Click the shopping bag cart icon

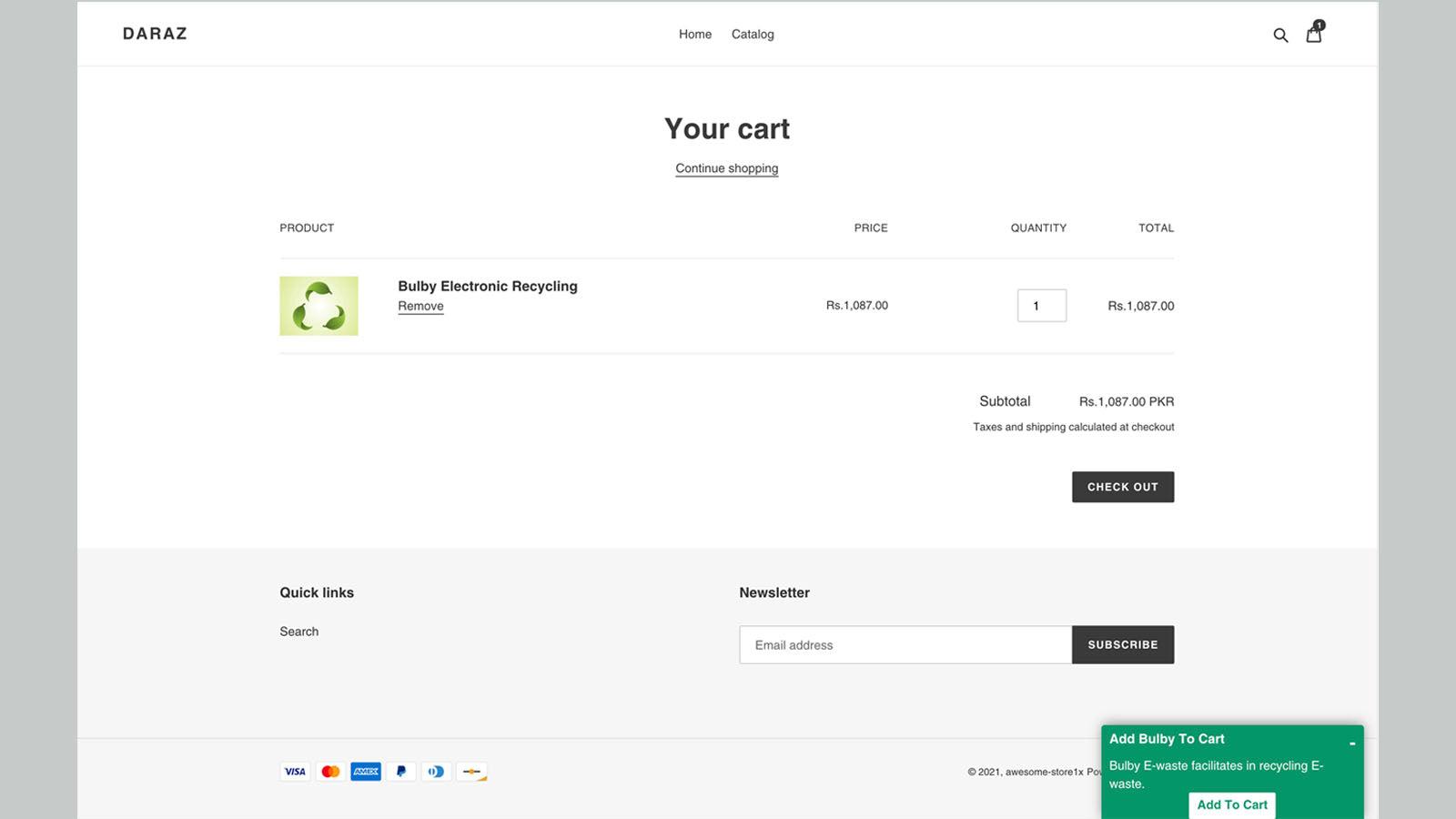[x=1314, y=34]
